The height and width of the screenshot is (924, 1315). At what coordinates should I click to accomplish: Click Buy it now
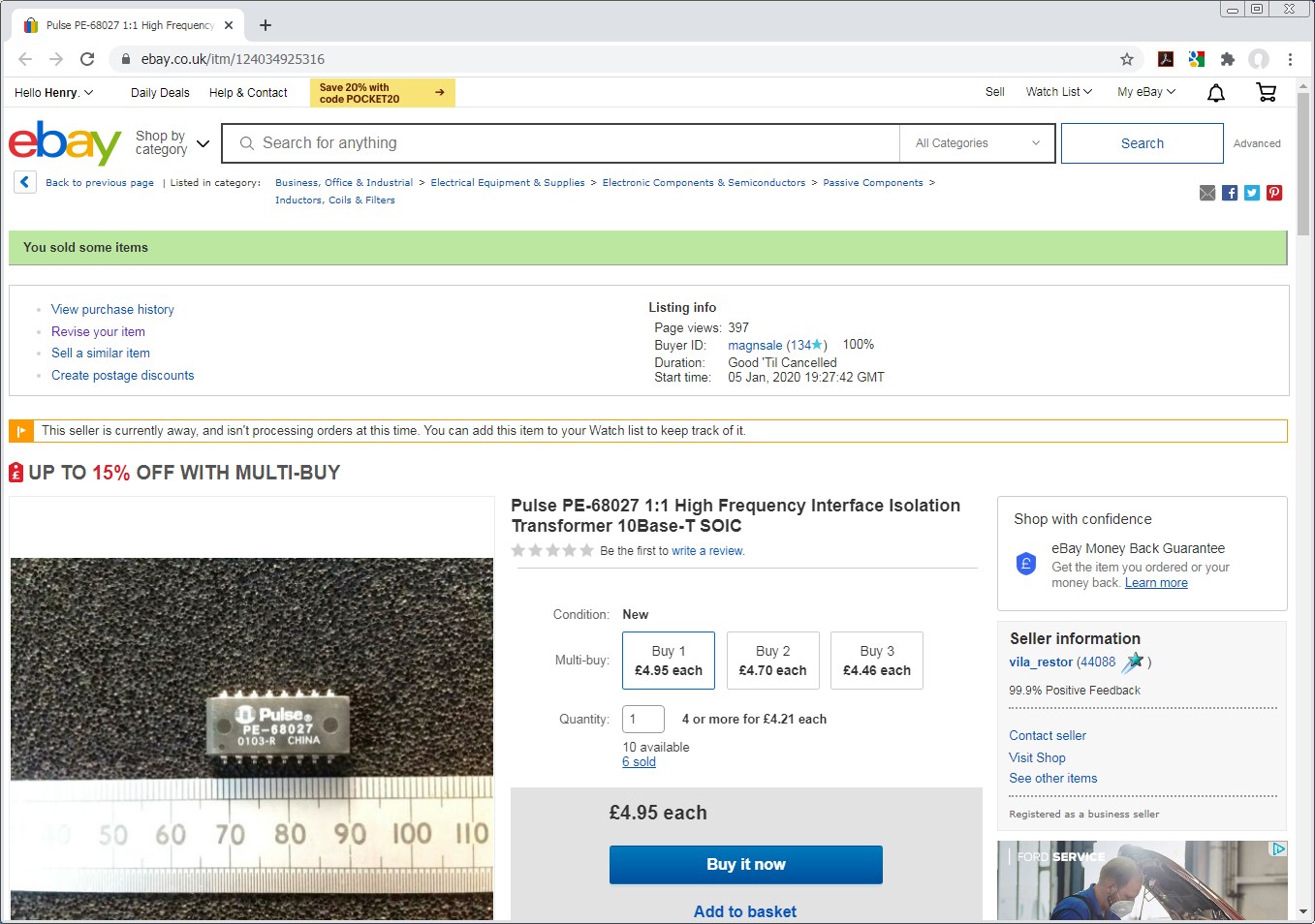(745, 865)
